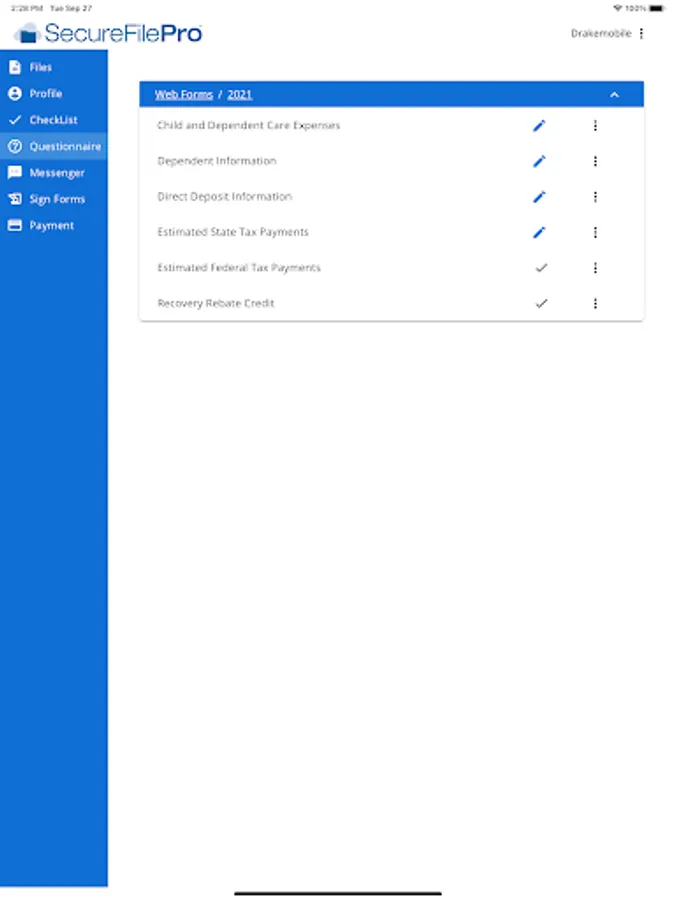Select 'Direct Deposit Information' row text
Image resolution: width=675 pixels, height=900 pixels.
224,196
